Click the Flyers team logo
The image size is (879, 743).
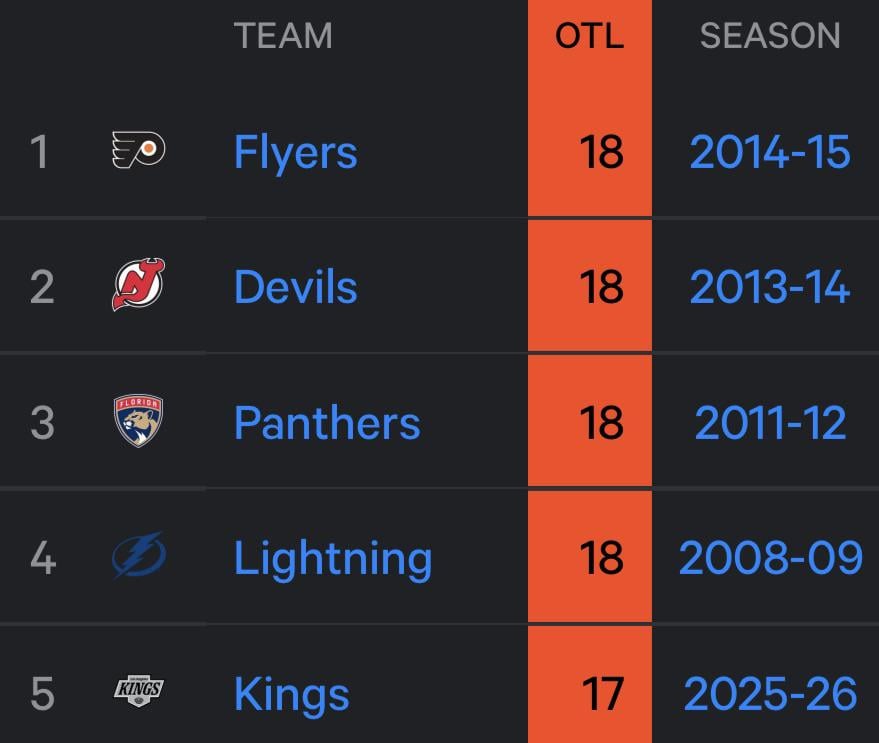tap(138, 151)
